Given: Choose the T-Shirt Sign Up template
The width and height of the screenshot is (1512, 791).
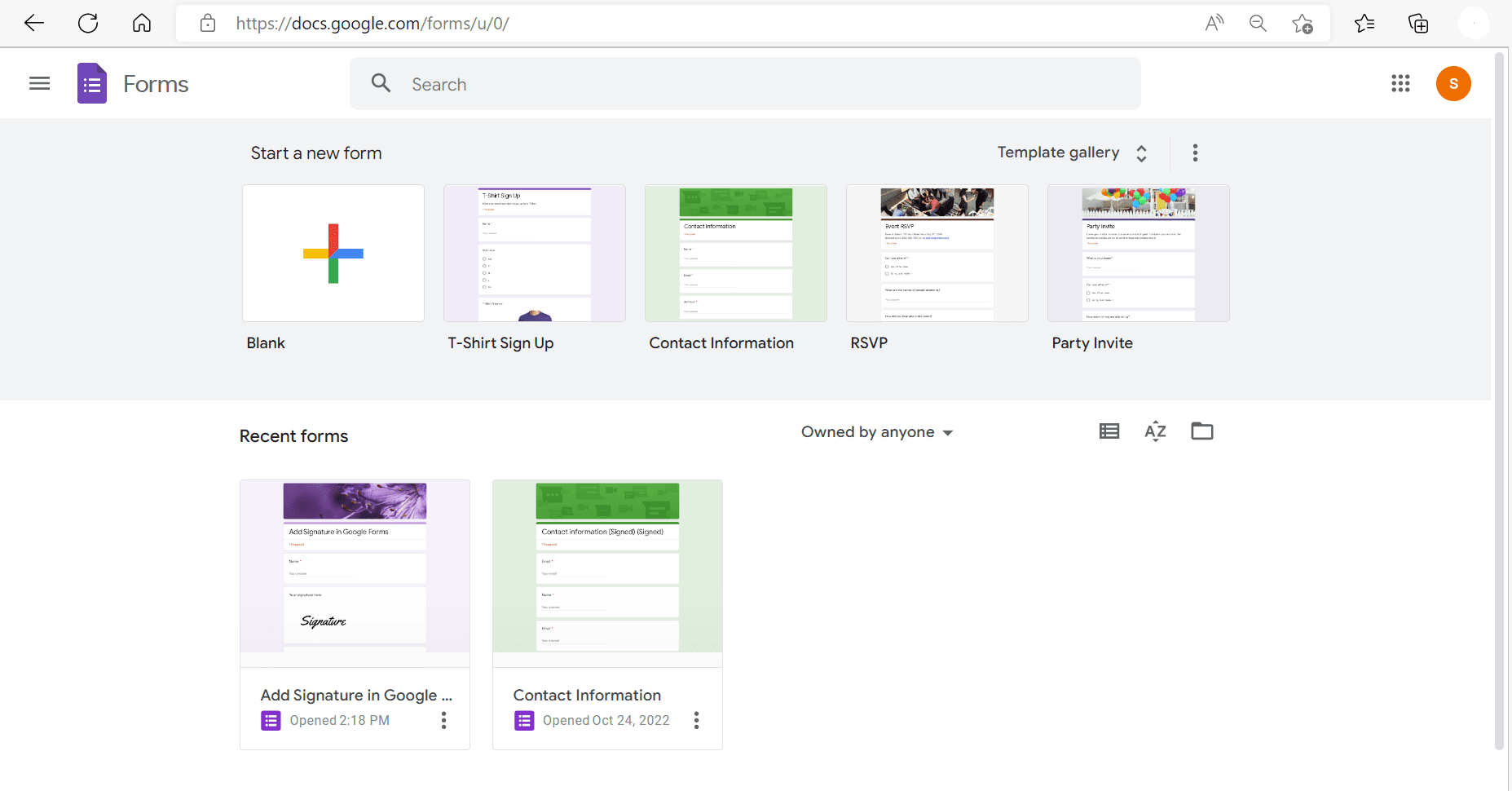Looking at the screenshot, I should click(535, 253).
